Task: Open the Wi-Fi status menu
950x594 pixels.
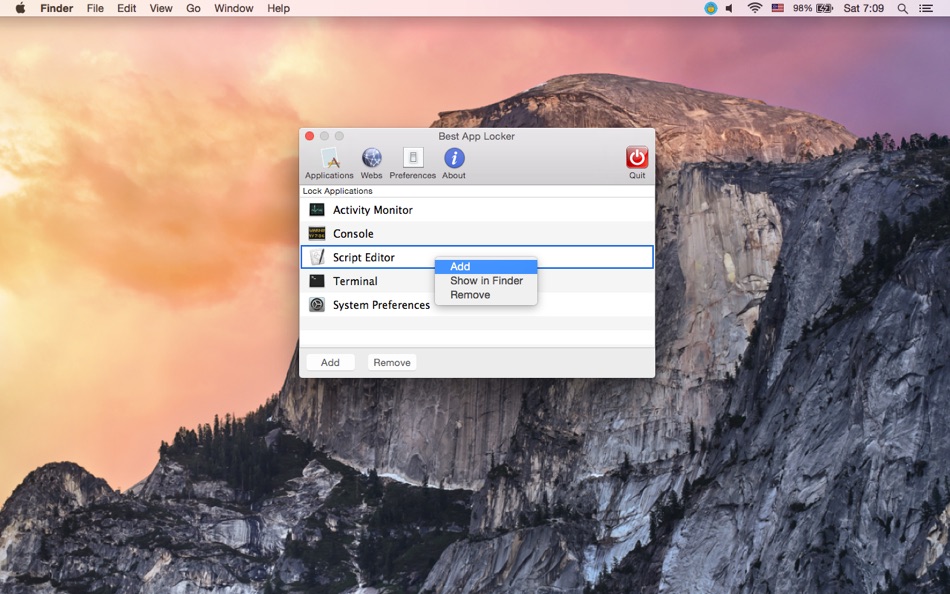Action: [x=754, y=8]
